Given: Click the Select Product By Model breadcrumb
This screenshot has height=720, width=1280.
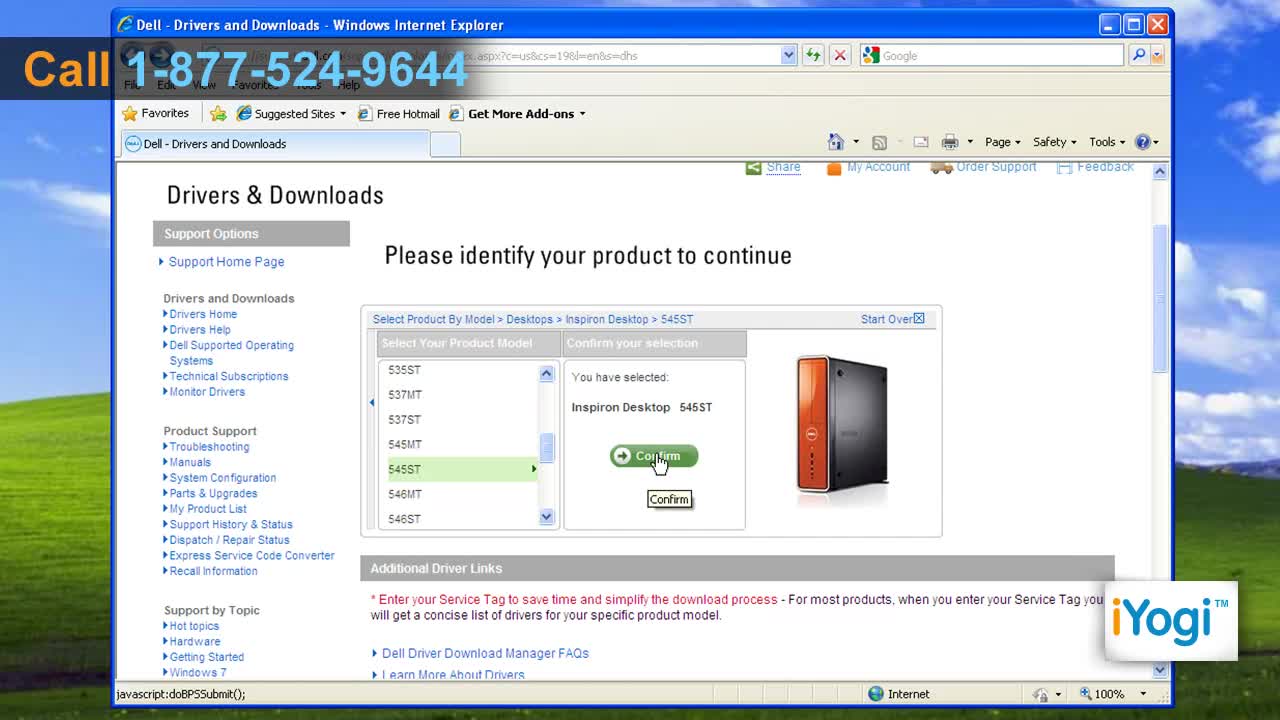Looking at the screenshot, I should click(434, 319).
